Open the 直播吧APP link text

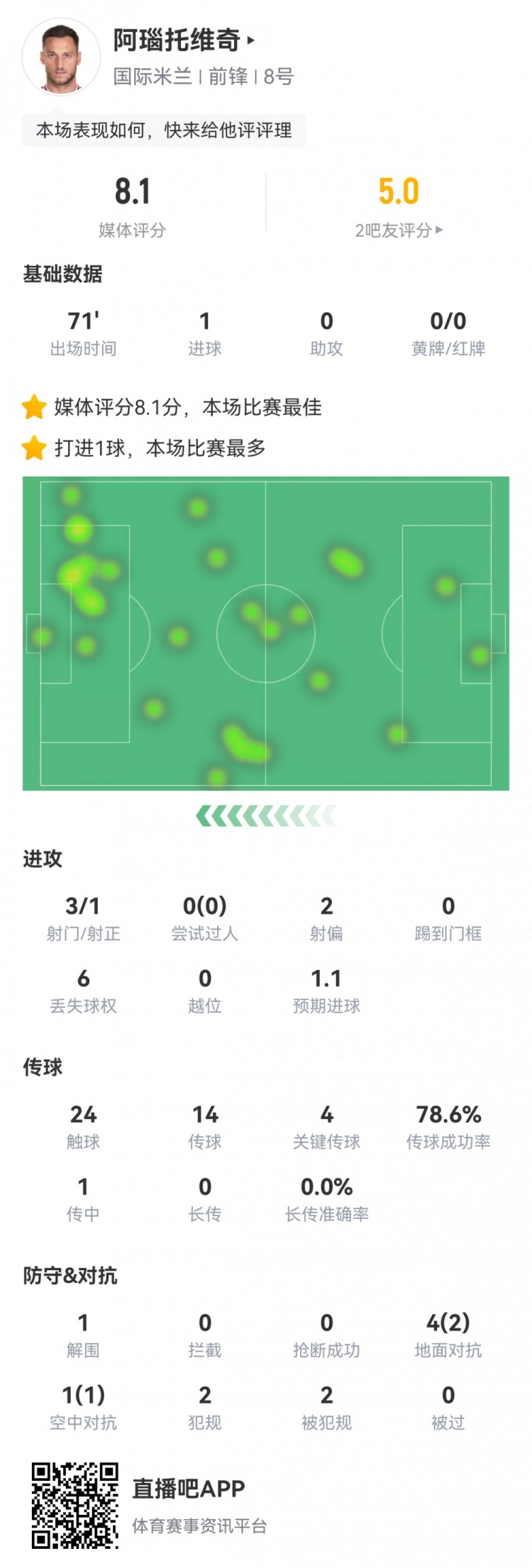pyautogui.click(x=189, y=1489)
